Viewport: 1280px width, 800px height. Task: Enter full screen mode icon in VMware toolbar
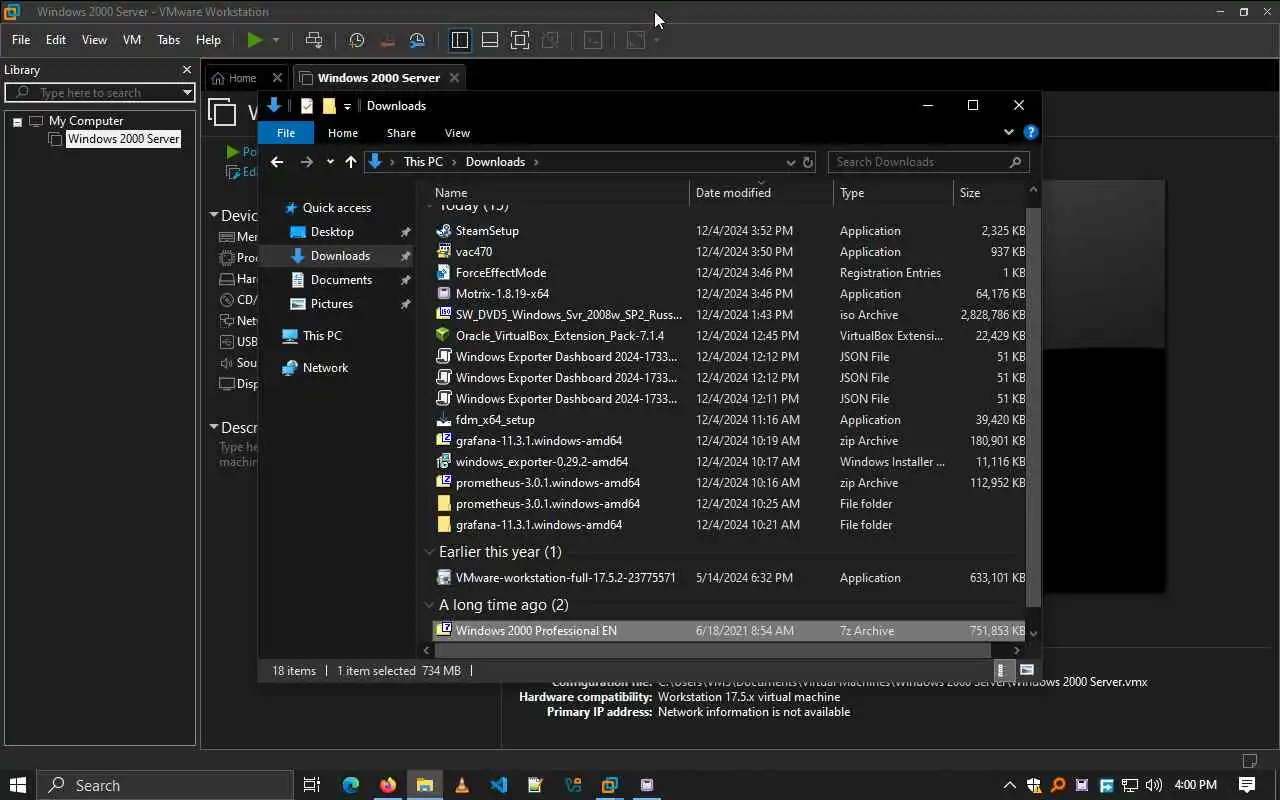520,40
